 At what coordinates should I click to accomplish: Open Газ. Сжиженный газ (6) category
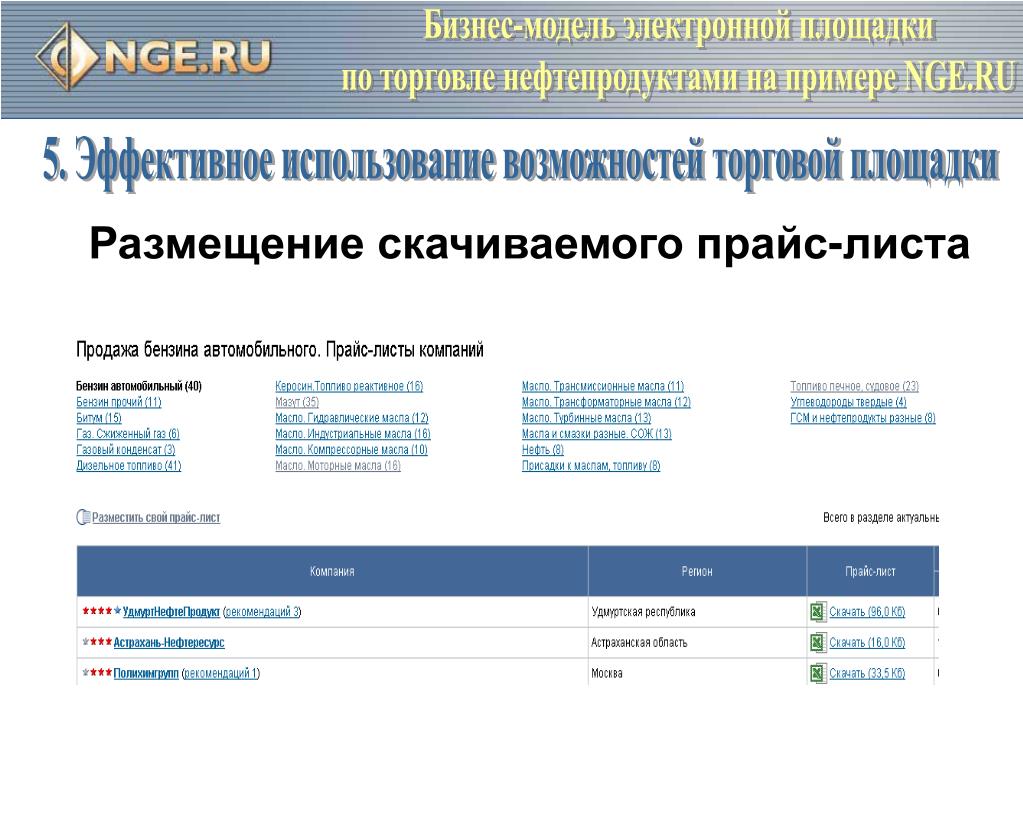tap(128, 434)
